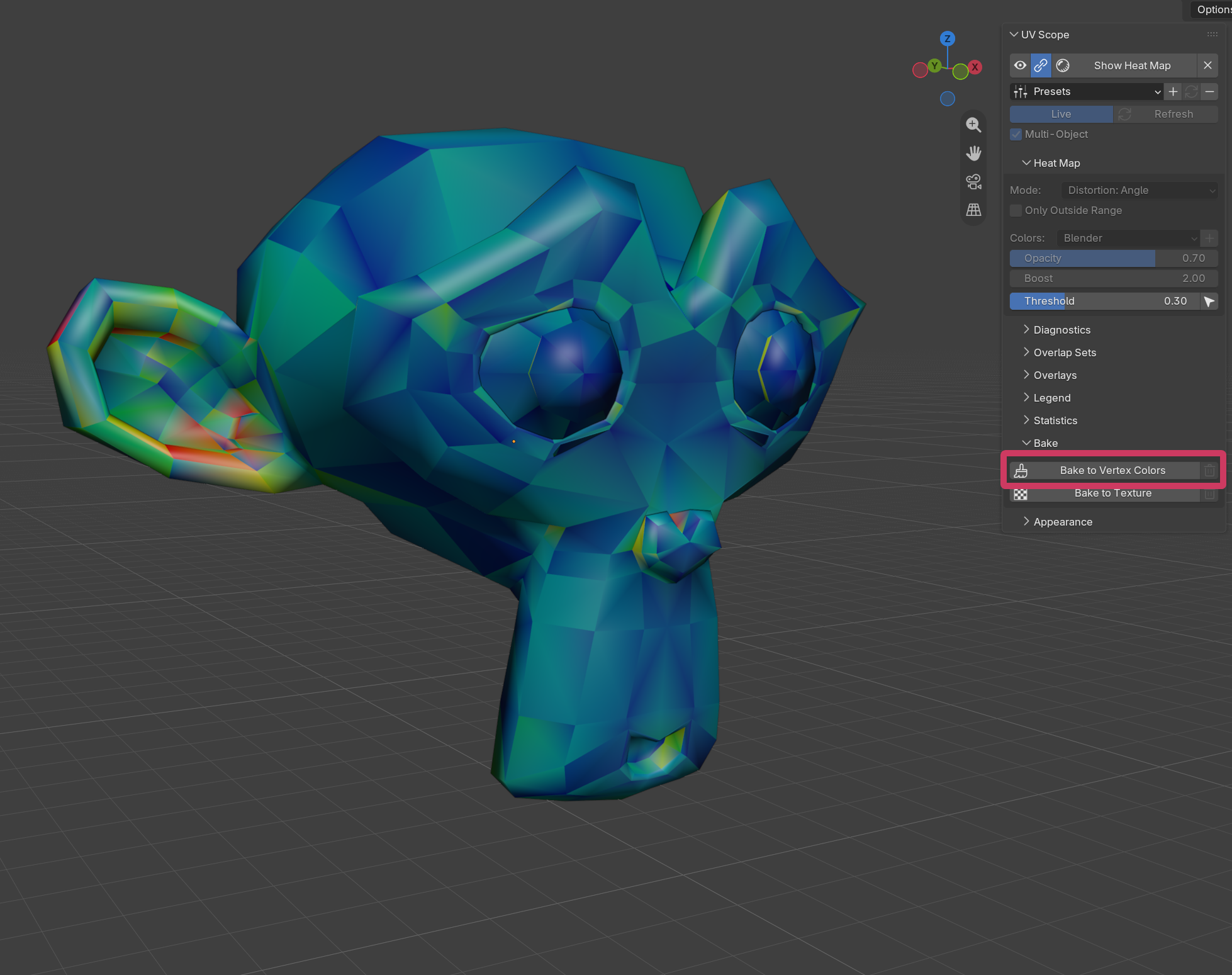Expand the Diagnostics section
1232x975 pixels.
tap(1056, 330)
